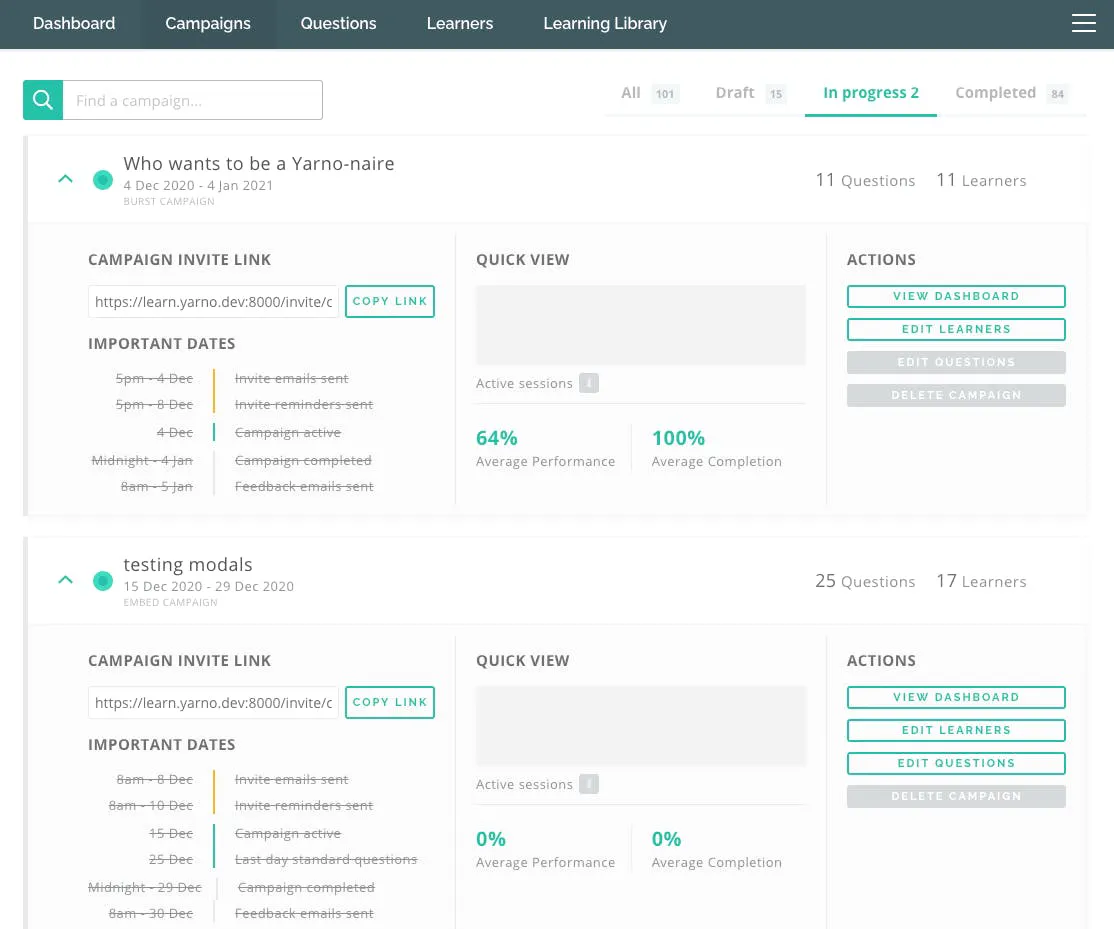This screenshot has height=929, width=1114.
Task: Go to the Questions navigation item
Action: click(x=338, y=23)
